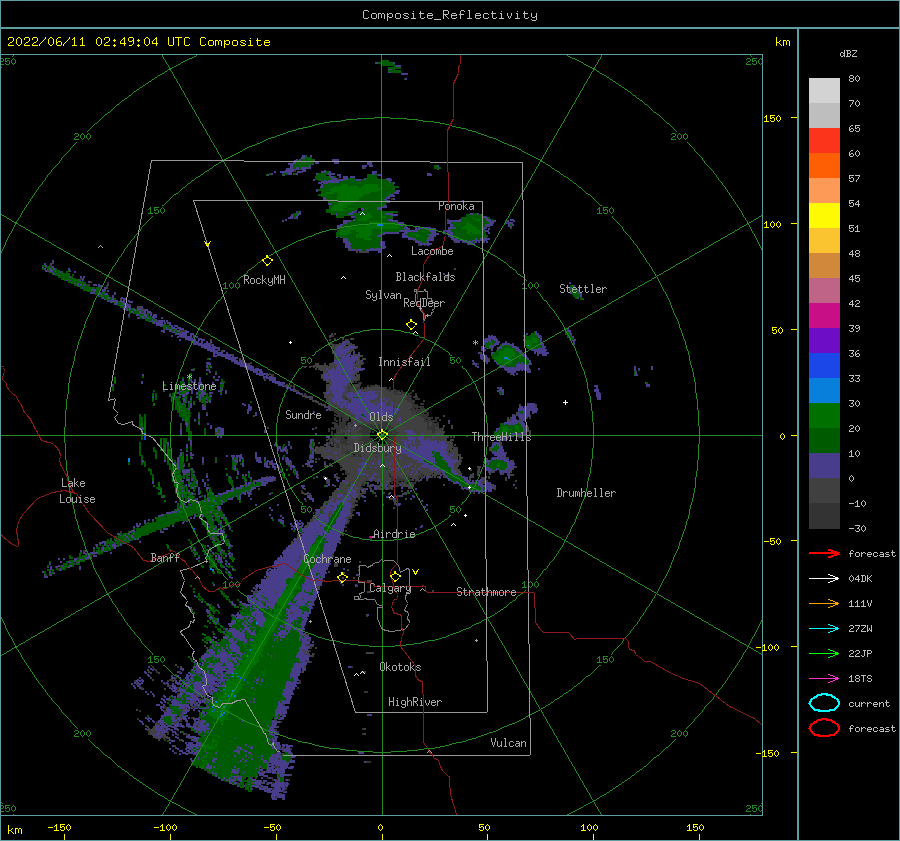900x841 pixels.
Task: Click the Lacombe label
Action: point(432,251)
